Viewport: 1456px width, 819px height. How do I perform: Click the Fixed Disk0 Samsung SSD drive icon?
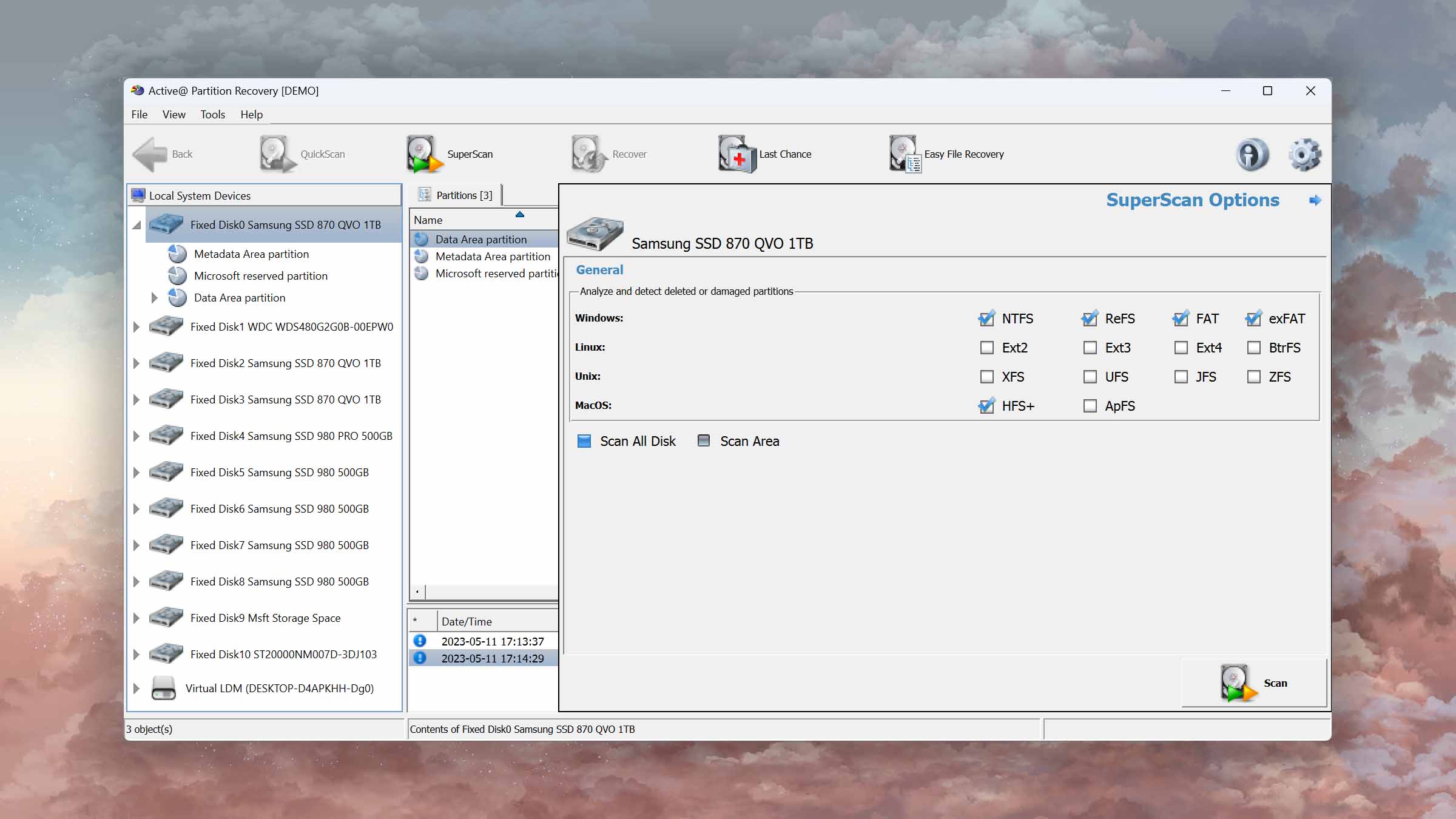coord(166,224)
